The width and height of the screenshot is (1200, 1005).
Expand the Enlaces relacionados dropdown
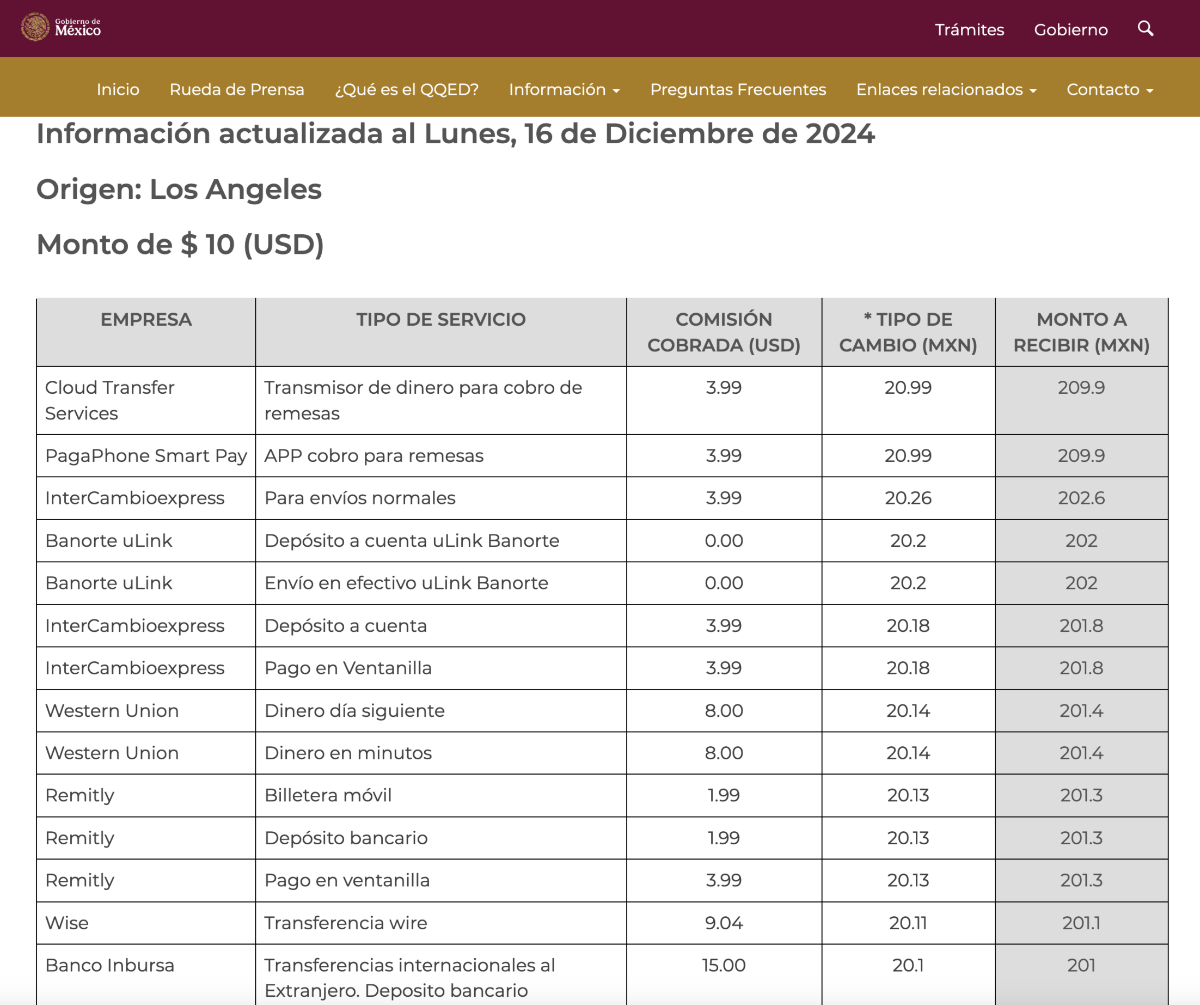tap(946, 89)
